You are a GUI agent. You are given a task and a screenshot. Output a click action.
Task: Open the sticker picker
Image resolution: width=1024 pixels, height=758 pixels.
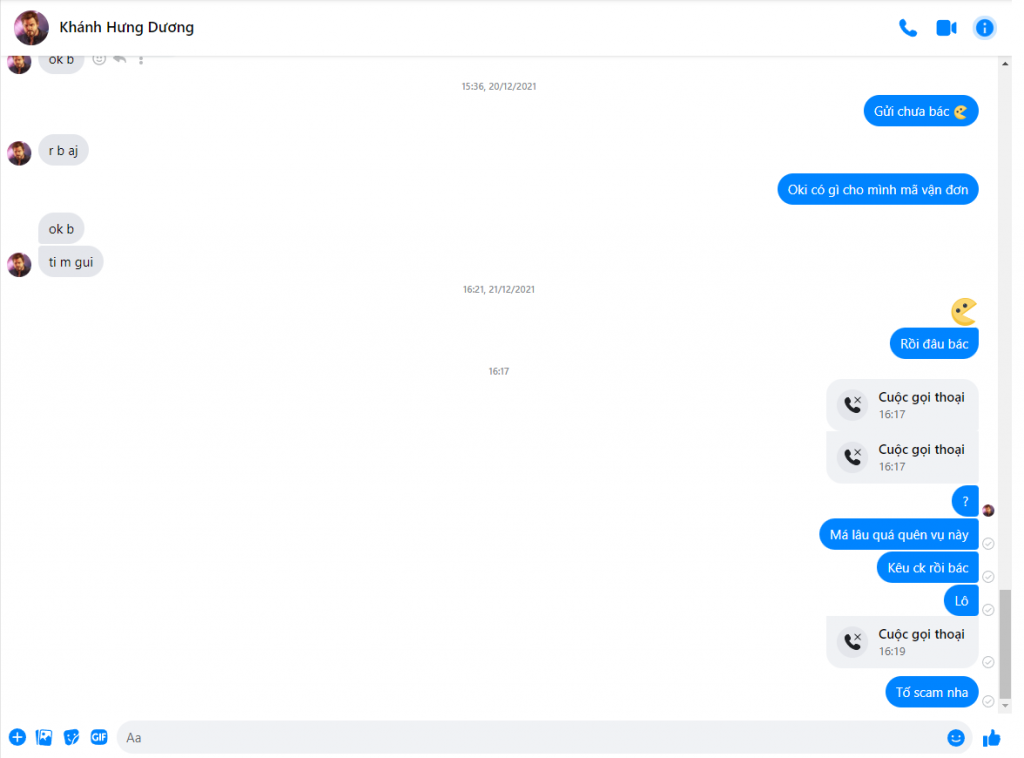tap(71, 737)
